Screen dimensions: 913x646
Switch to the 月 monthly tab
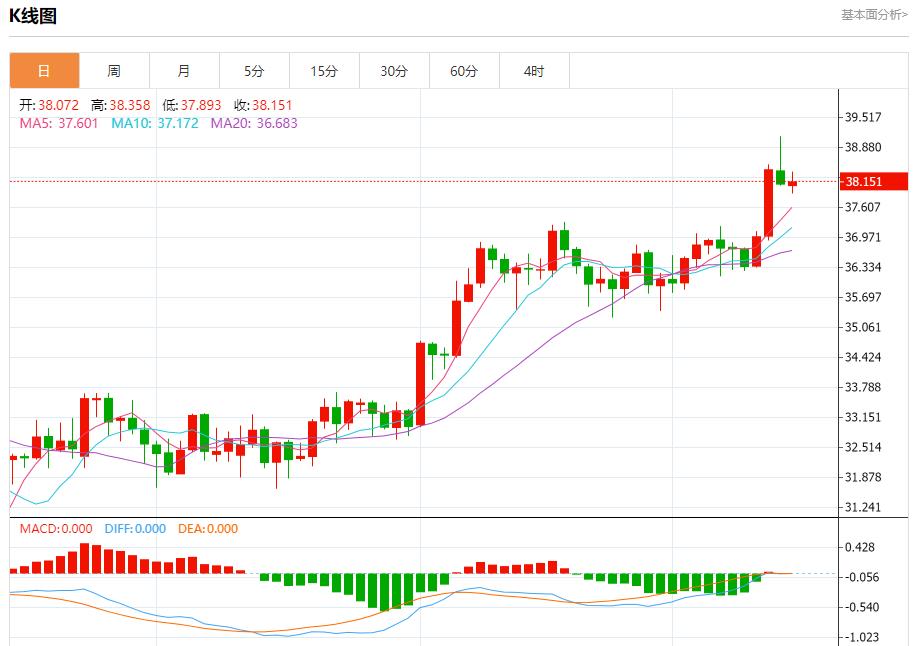click(x=184, y=71)
